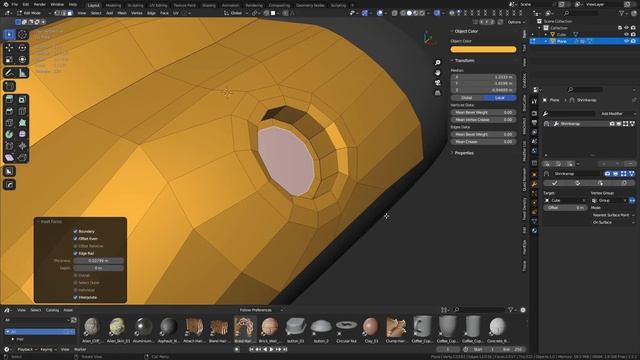Open the Playback menu in the timeline

[27, 350]
